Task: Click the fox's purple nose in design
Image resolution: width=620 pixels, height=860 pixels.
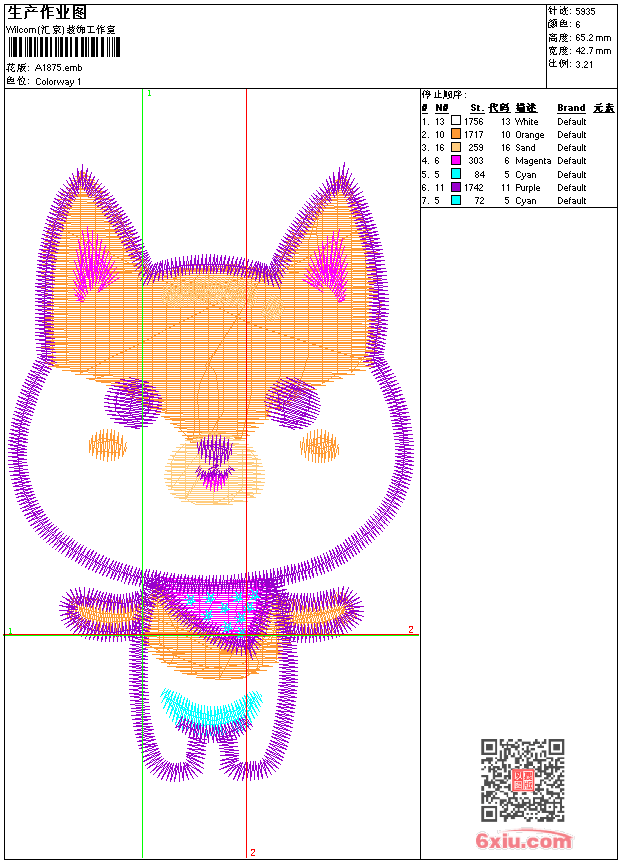Action: [x=213, y=450]
